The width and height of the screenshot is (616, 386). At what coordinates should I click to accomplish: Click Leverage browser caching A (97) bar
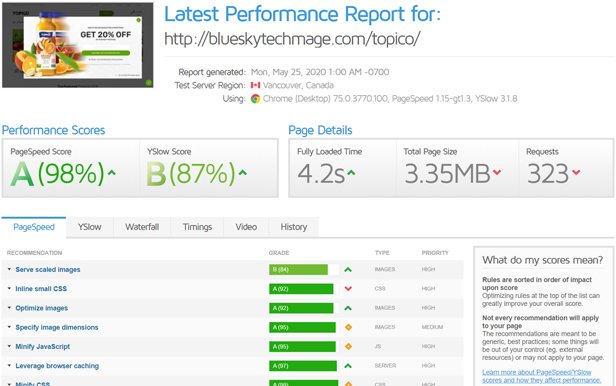coord(303,366)
